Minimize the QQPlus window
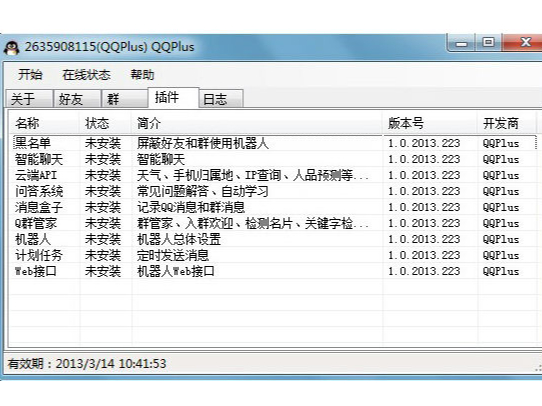542x406 pixels. coord(461,43)
